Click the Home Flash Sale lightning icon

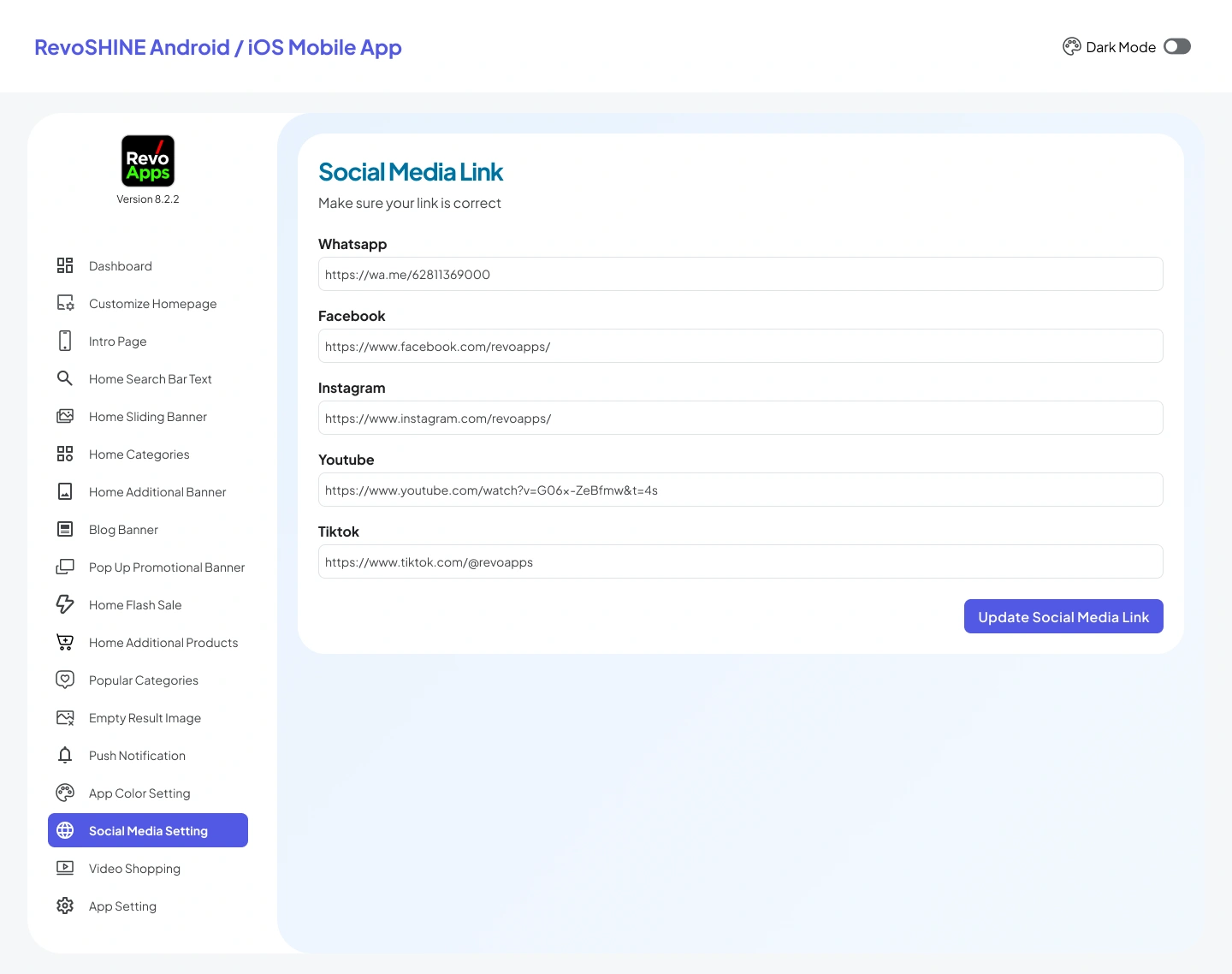[65, 604]
